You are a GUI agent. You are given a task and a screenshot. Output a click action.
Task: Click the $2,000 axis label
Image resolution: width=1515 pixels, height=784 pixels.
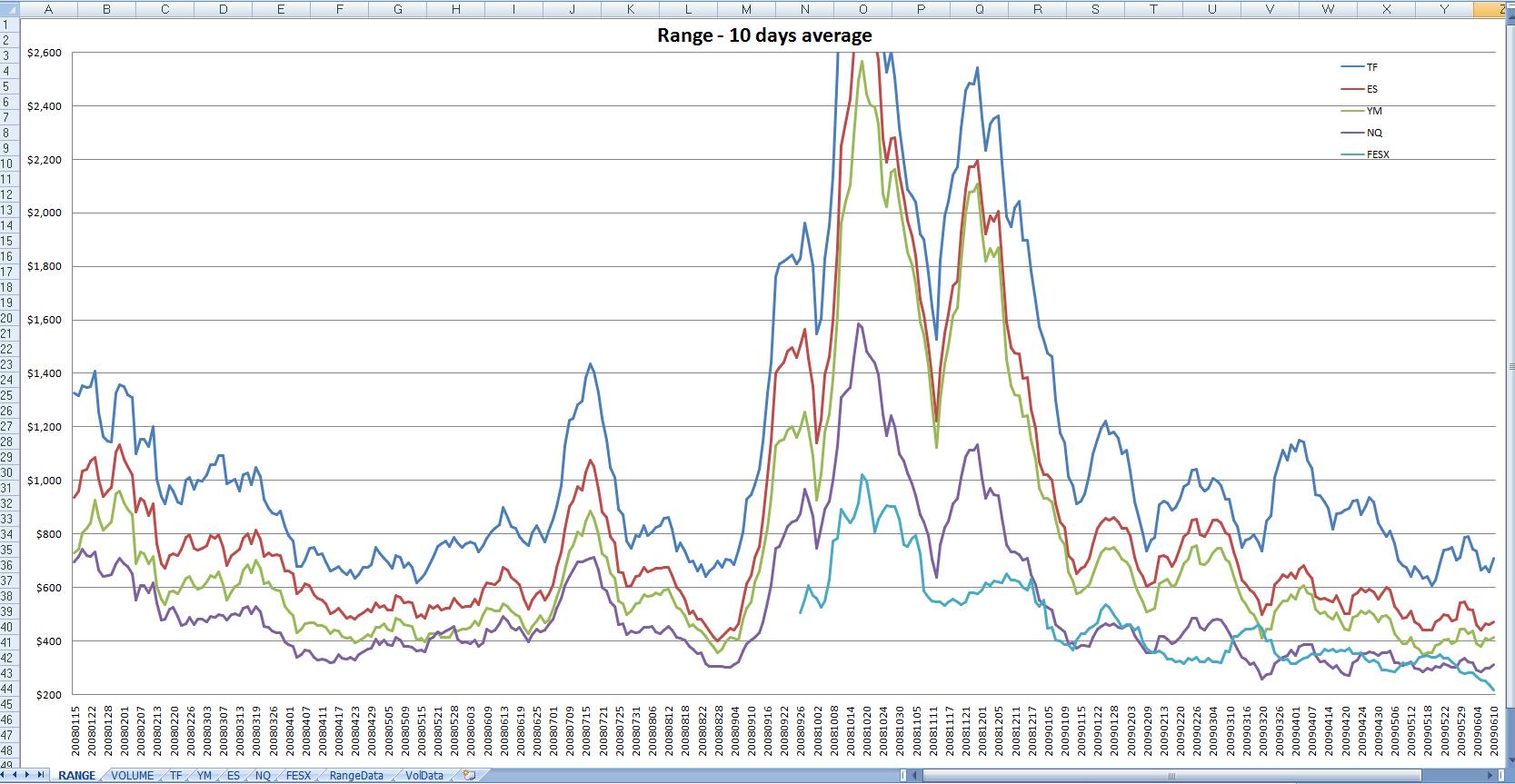[45, 213]
